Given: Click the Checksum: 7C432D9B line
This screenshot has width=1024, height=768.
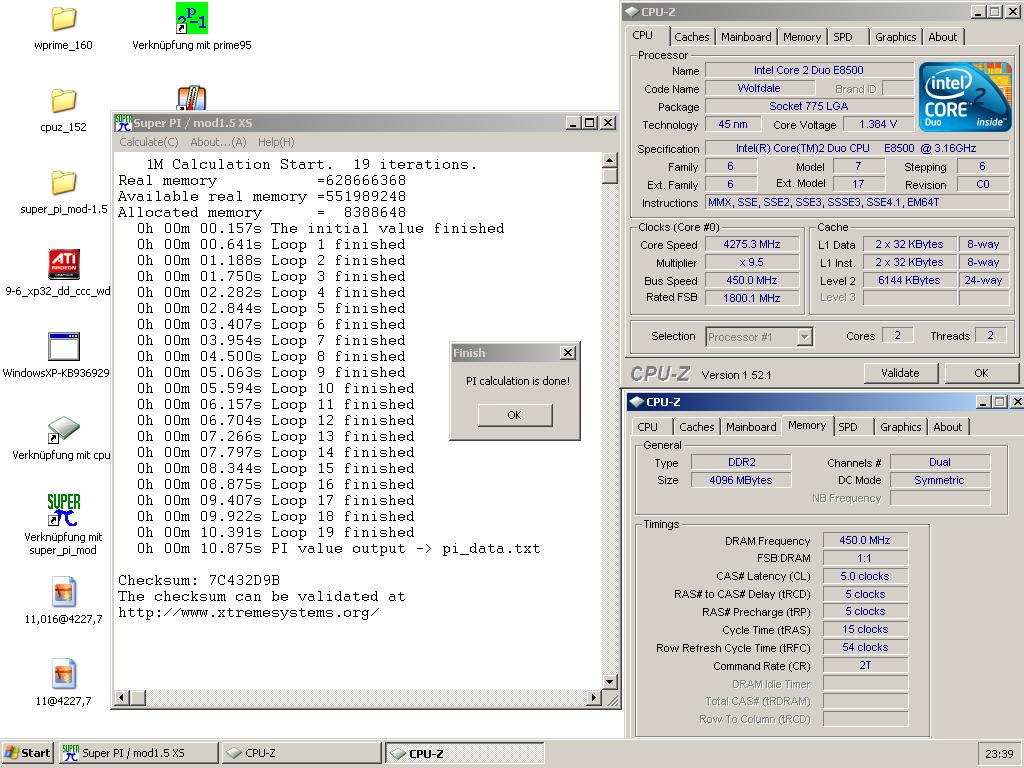Looking at the screenshot, I should click(199, 580).
